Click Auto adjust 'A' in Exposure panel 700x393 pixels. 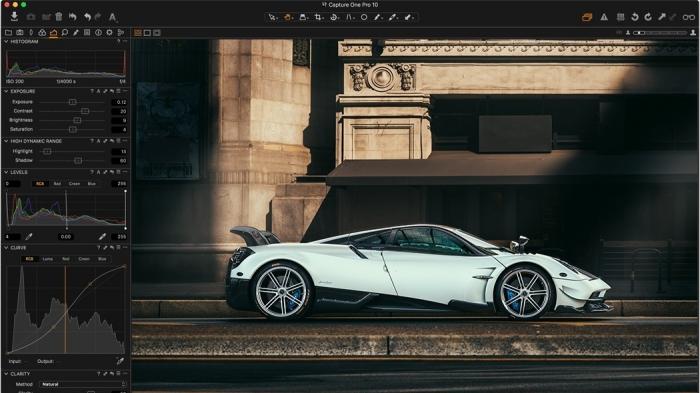pos(99,91)
